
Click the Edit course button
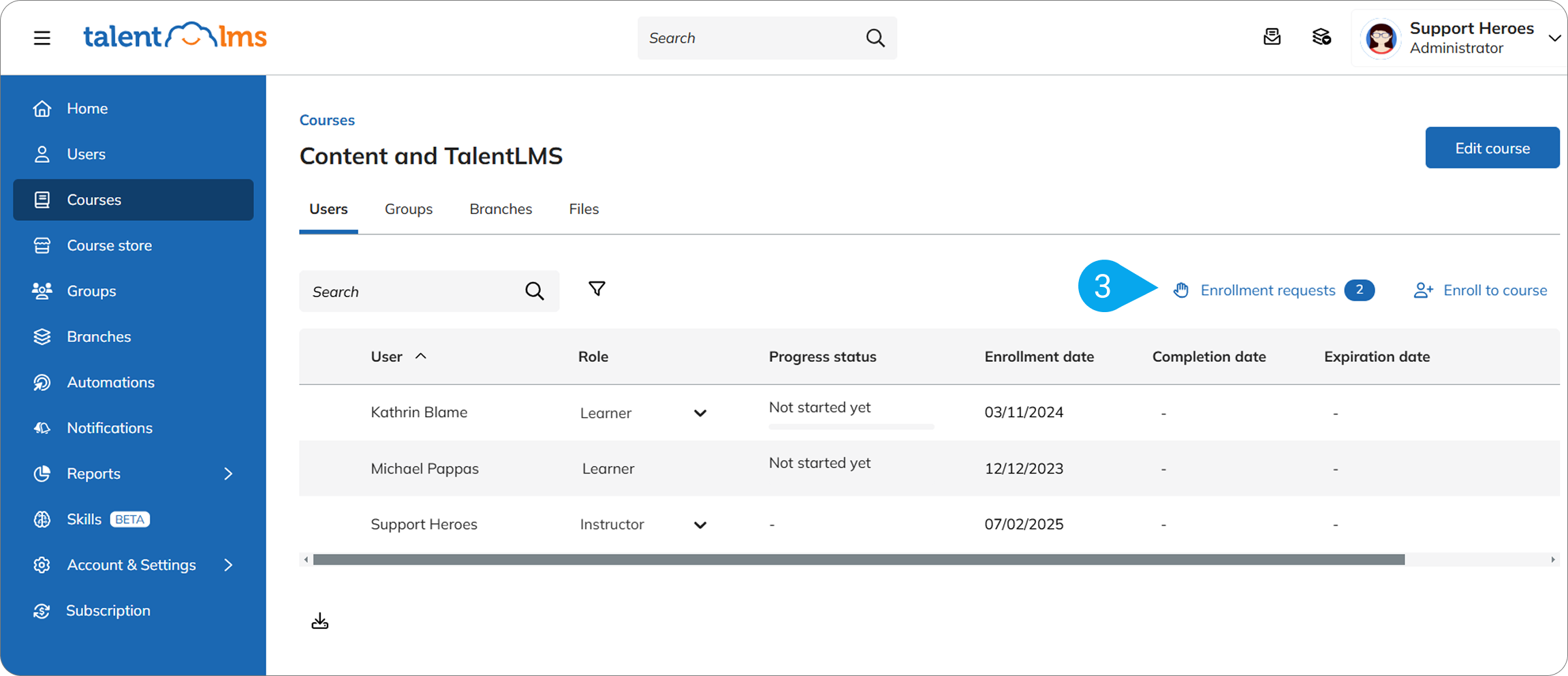(x=1492, y=147)
